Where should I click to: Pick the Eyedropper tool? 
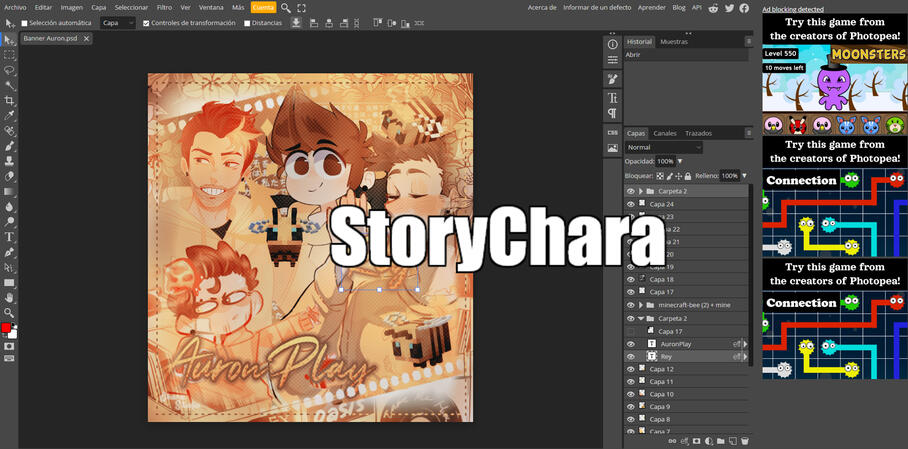click(10, 116)
